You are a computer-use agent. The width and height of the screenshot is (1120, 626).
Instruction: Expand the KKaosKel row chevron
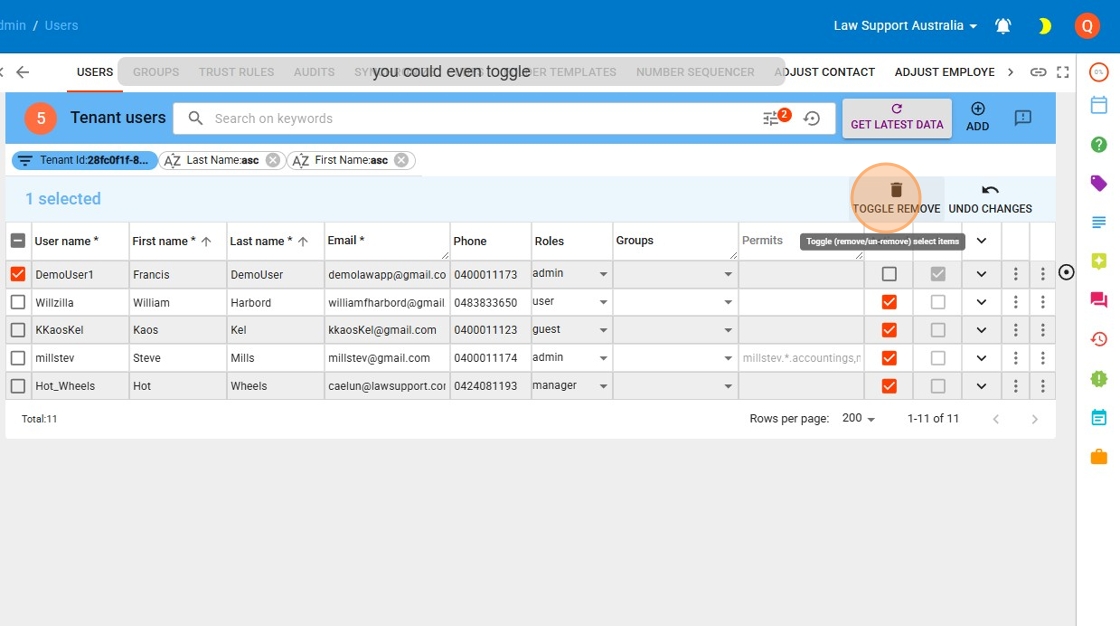pos(981,330)
